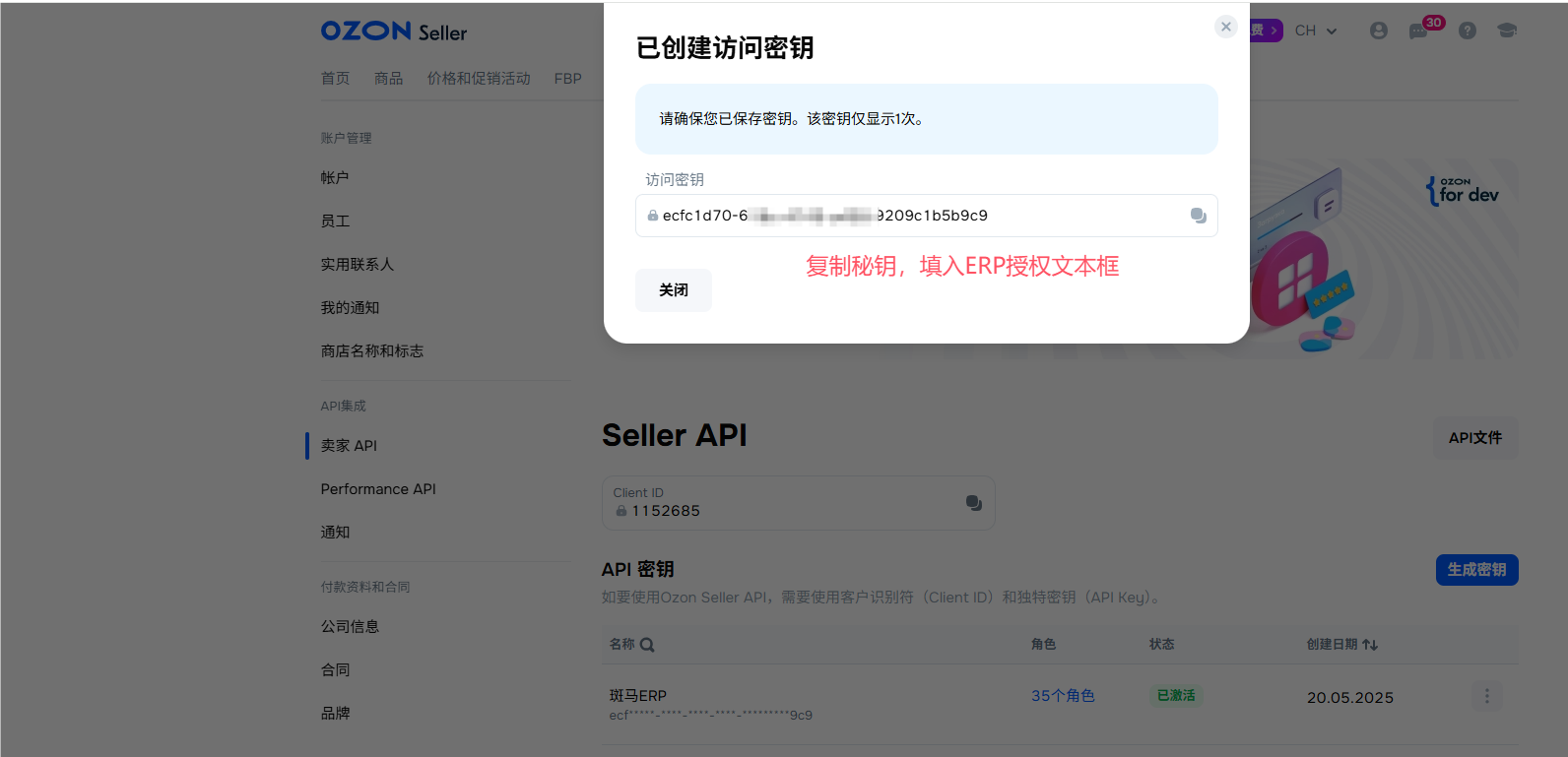Click the API文件 button
1568x757 pixels.
[x=1474, y=438]
